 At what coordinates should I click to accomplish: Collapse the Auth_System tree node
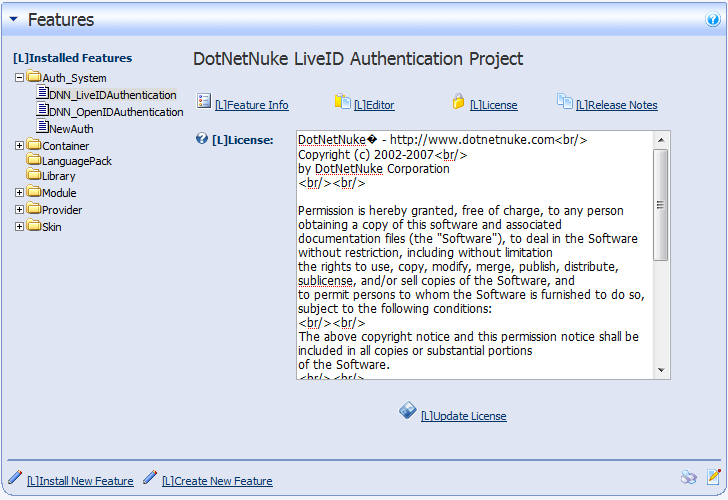19,78
